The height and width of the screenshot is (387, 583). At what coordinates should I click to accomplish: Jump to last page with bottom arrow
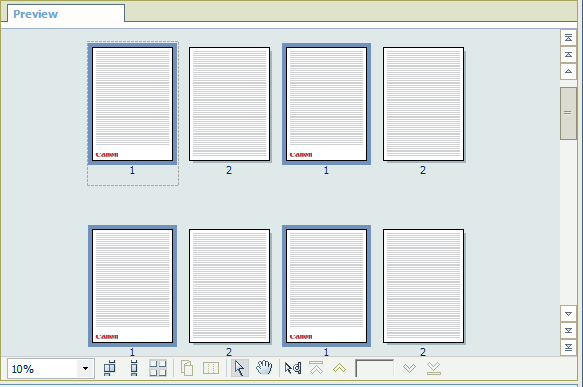click(x=434, y=368)
